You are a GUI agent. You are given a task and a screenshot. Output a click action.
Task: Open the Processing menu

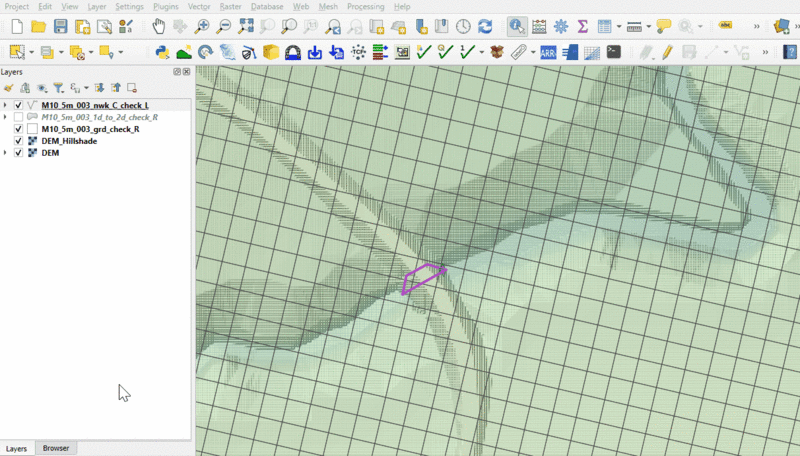[x=365, y=6]
